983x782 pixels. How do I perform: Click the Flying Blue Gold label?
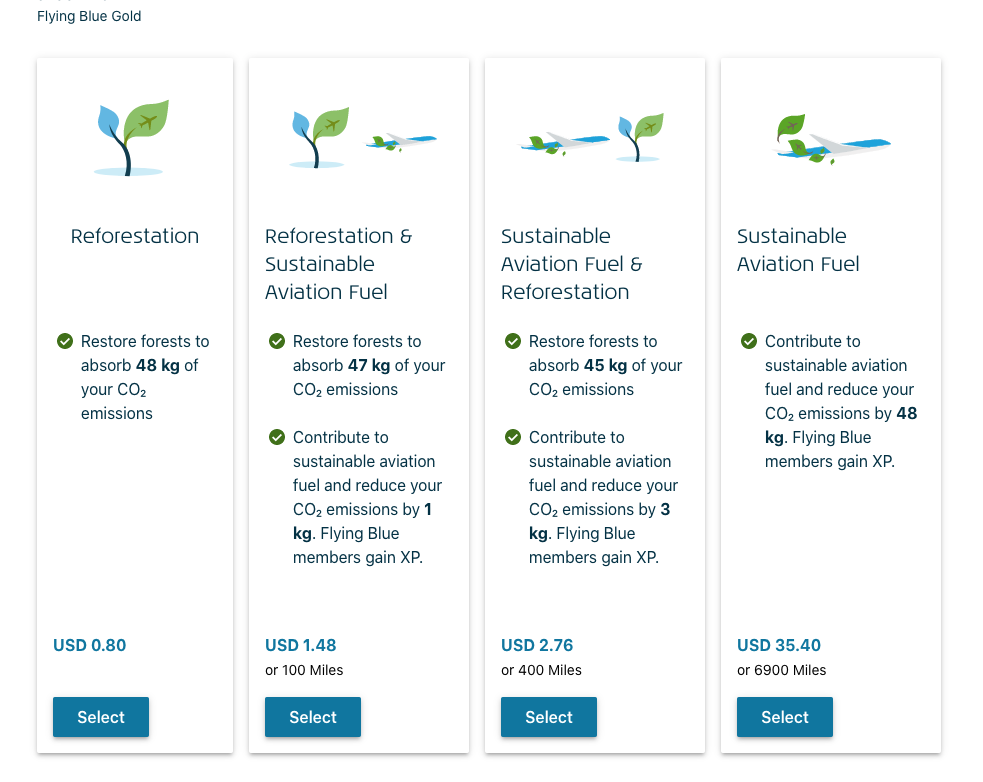89,16
